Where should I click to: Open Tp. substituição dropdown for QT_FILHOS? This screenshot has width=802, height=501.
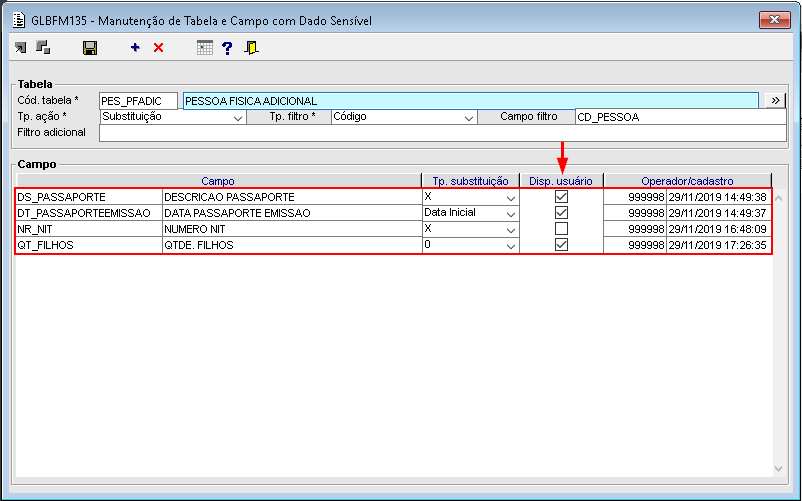510,246
